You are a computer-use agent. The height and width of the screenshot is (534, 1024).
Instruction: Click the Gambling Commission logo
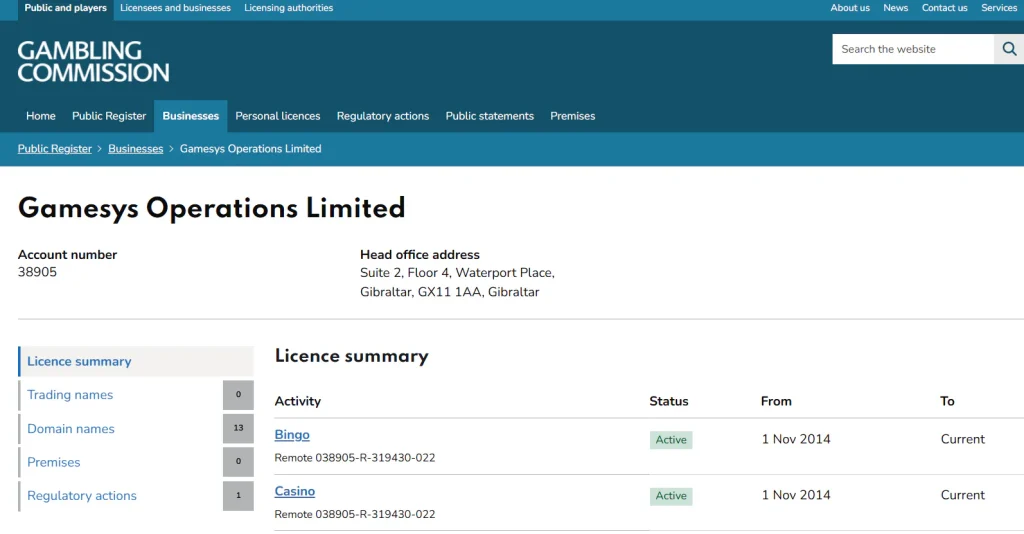[93, 61]
